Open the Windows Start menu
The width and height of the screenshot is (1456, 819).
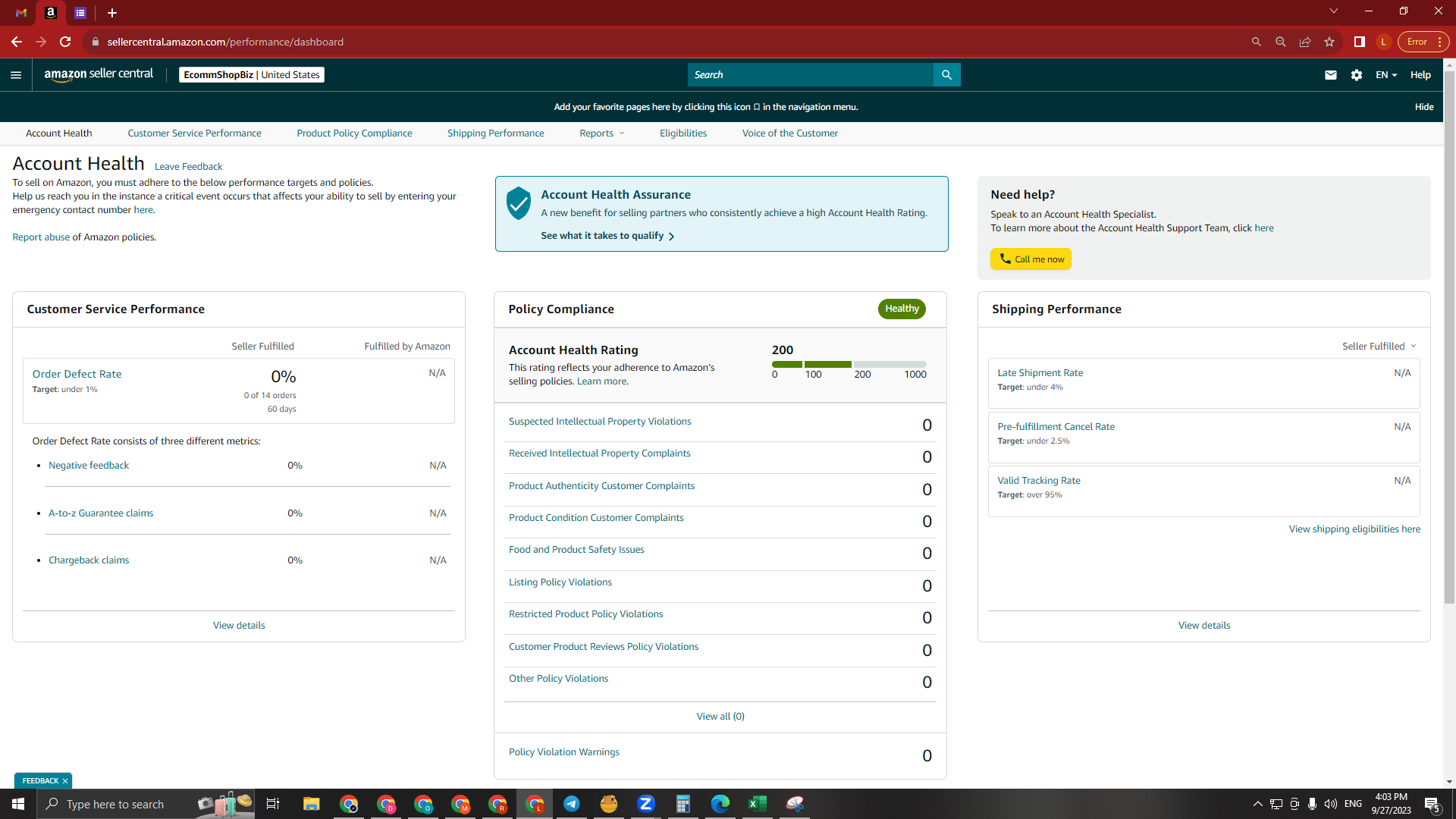coord(18,804)
